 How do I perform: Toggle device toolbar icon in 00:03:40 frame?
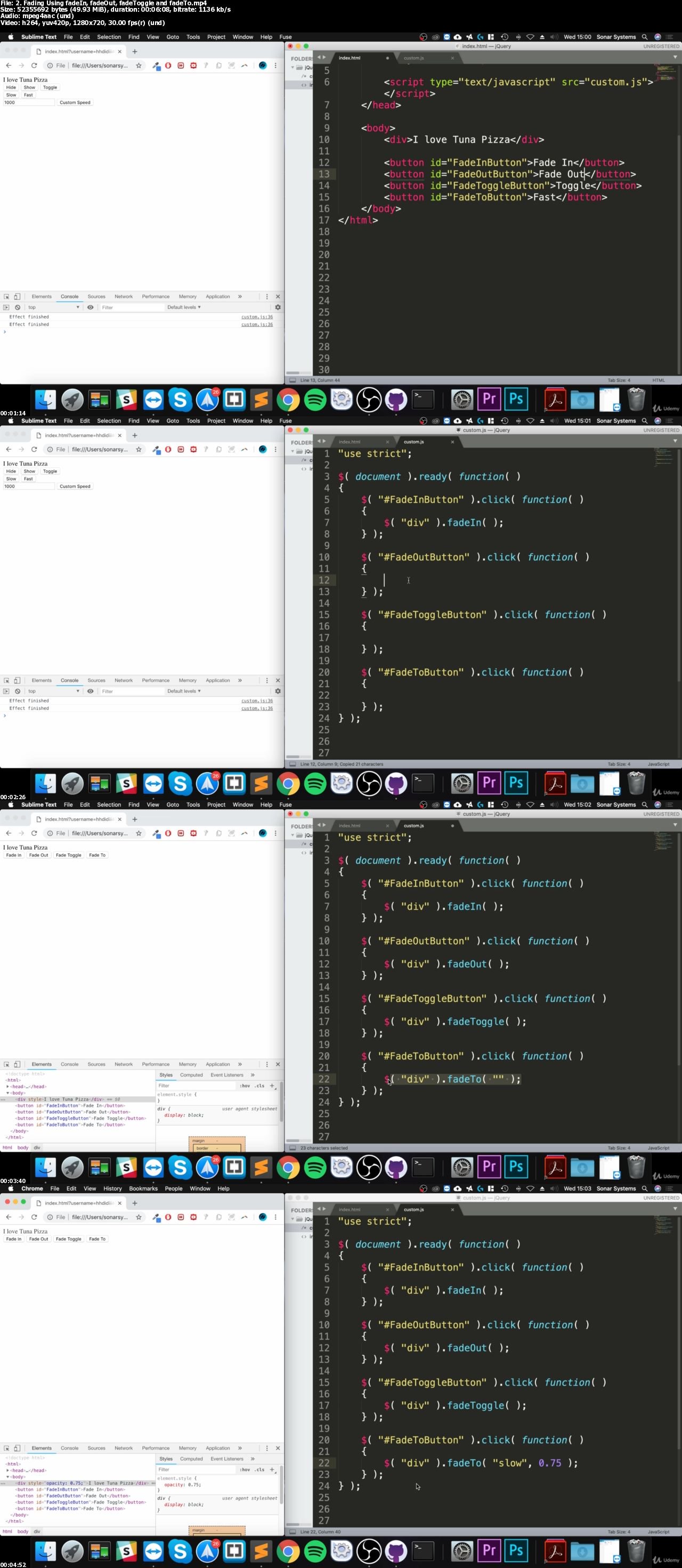point(17,1065)
